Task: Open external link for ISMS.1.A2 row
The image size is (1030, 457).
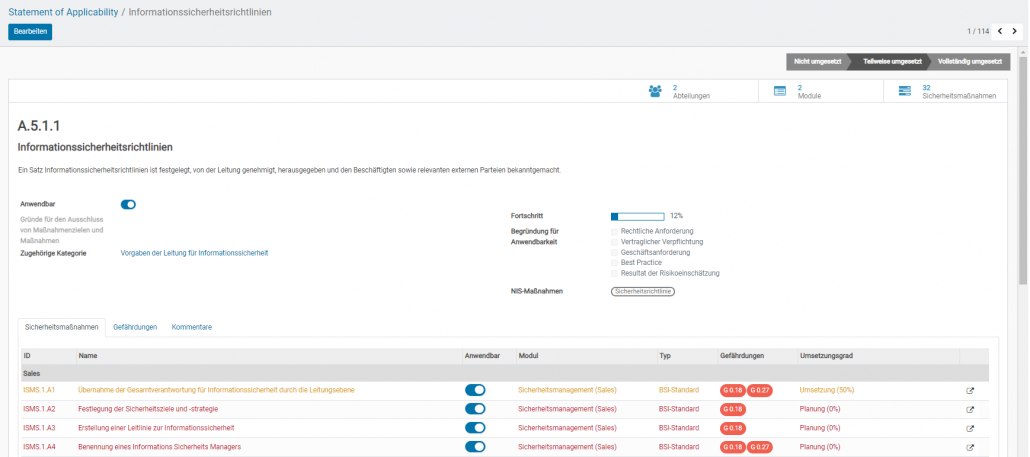Action: tap(969, 409)
